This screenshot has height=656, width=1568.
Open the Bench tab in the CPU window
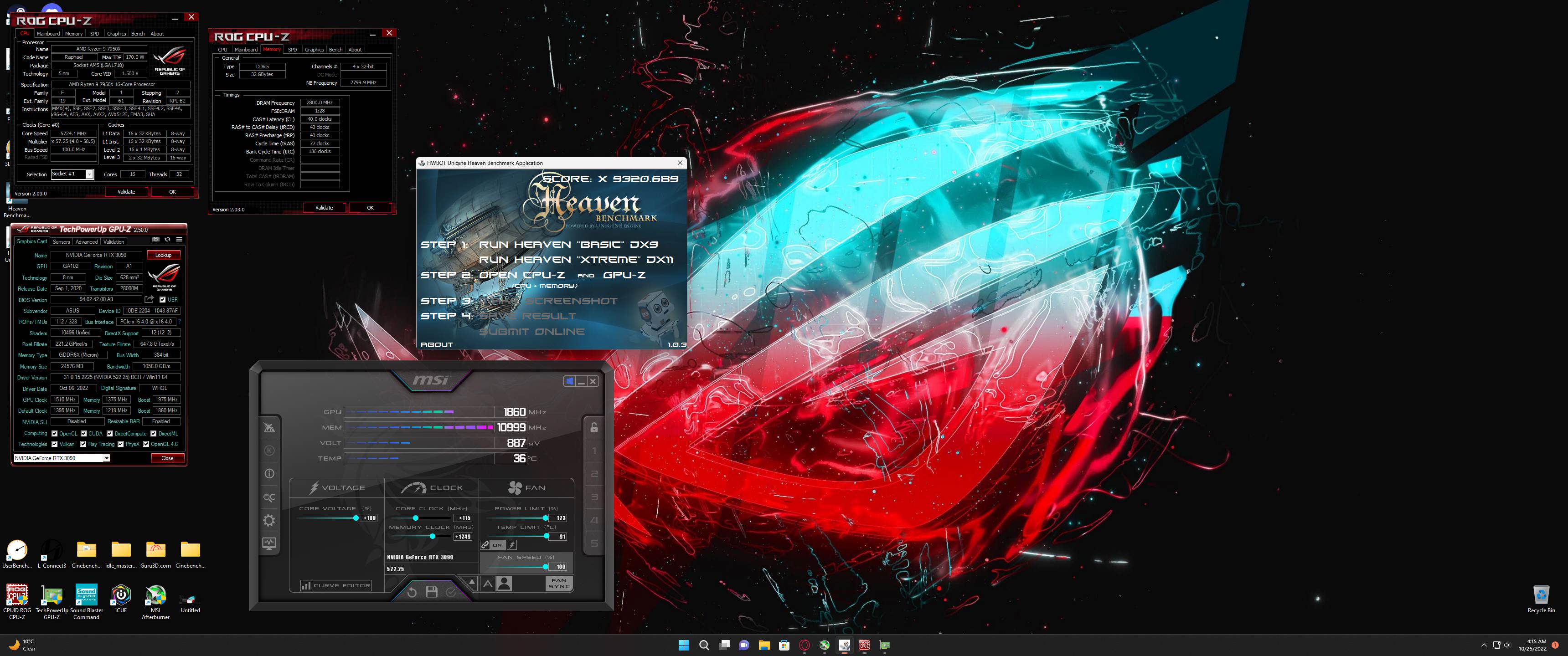(x=138, y=33)
